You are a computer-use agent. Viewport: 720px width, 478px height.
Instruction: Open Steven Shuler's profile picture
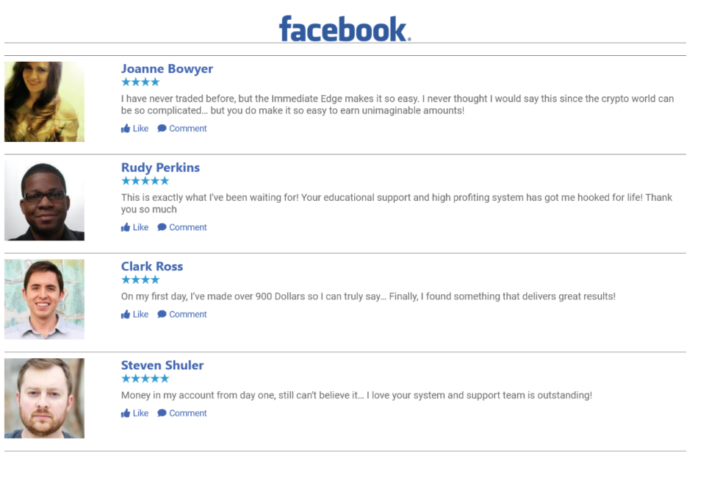pyautogui.click(x=44, y=398)
